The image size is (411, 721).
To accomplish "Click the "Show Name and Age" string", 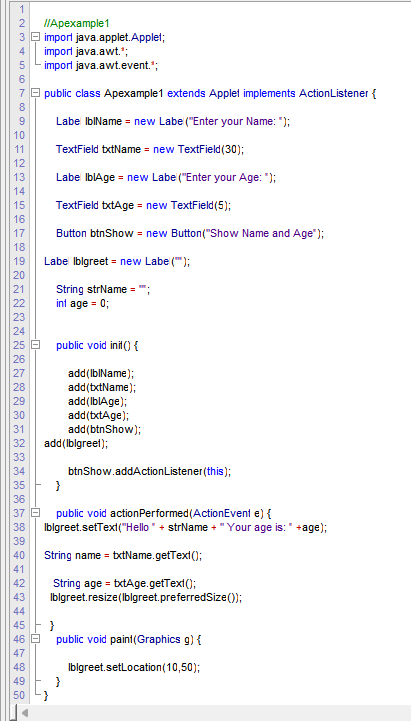I will coord(261,233).
